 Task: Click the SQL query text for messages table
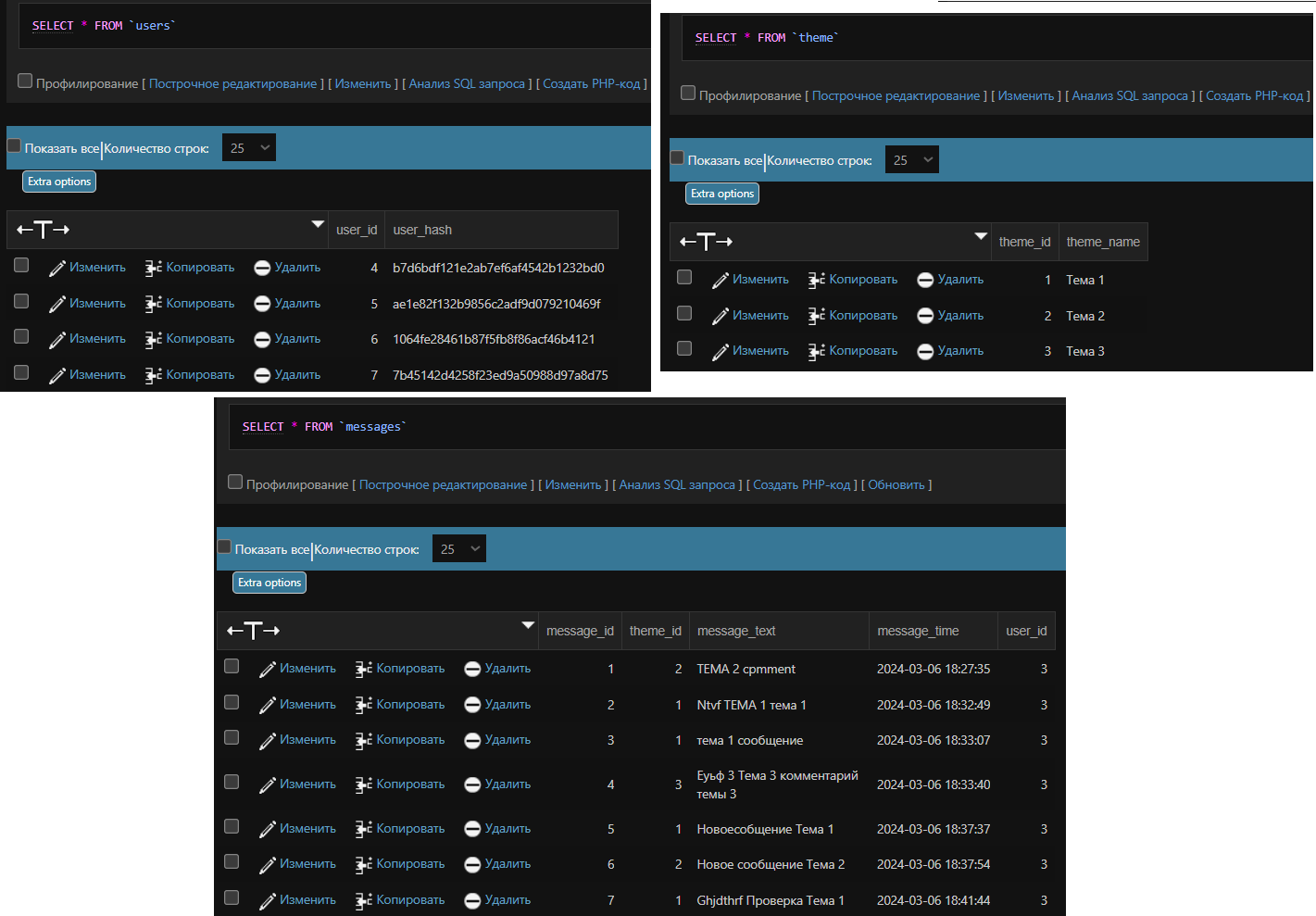click(x=324, y=427)
